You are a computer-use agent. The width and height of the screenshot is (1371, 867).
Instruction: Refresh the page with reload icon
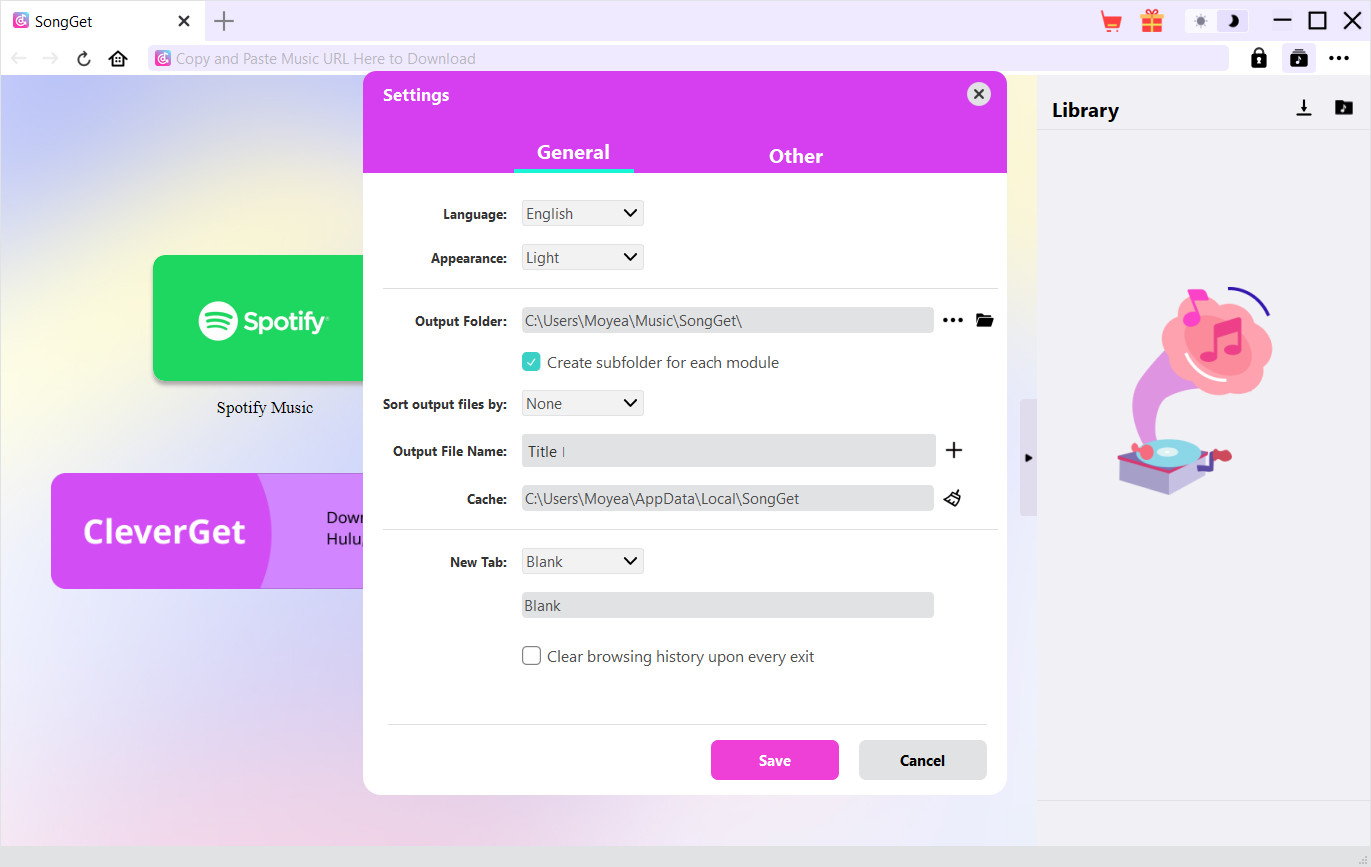pyautogui.click(x=84, y=59)
